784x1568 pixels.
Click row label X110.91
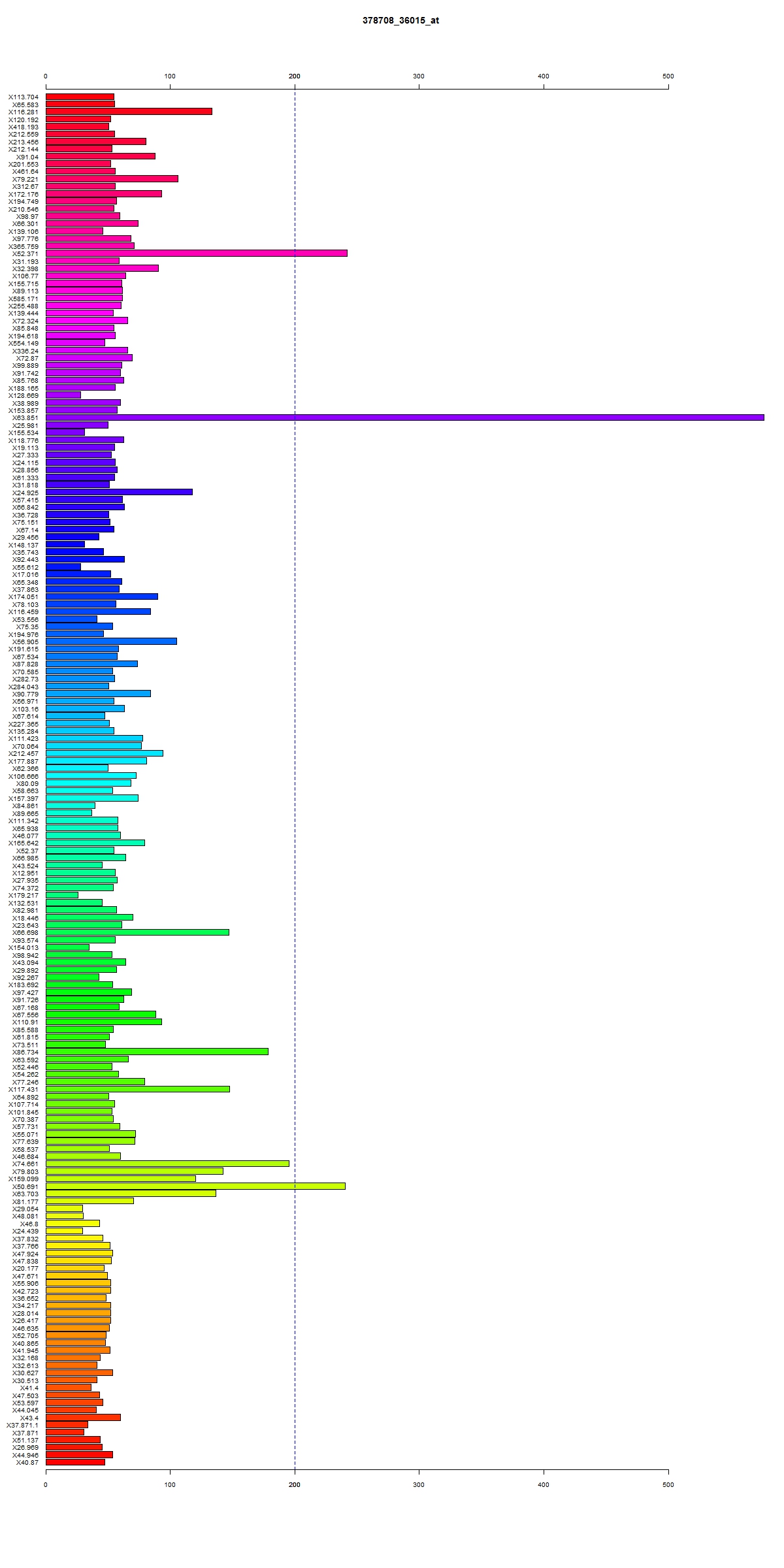pyautogui.click(x=25, y=1022)
